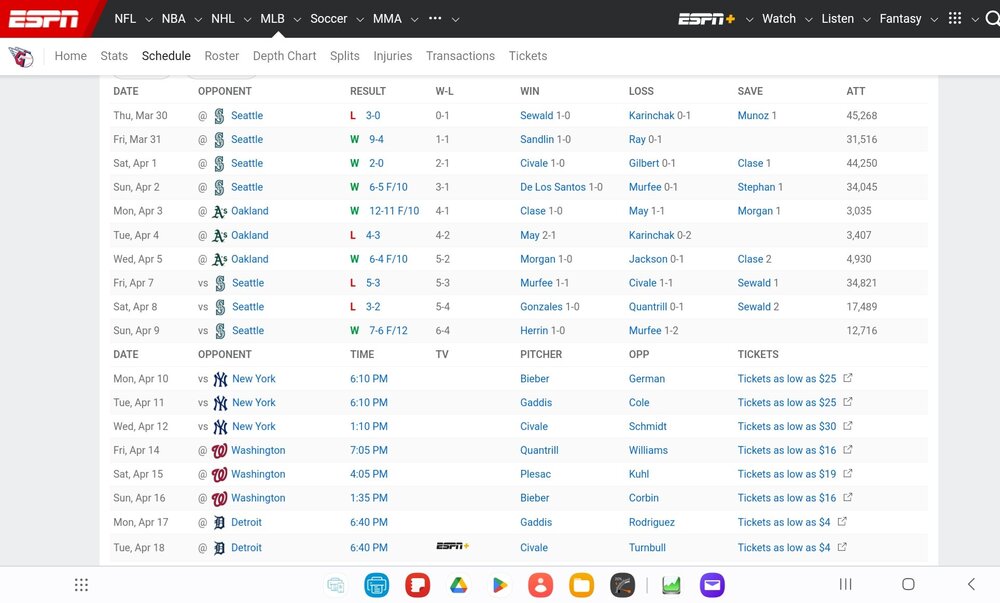Open the 12-11 F/10 result on Mon, Apr 3
This screenshot has width=1000, height=603.
394,211
